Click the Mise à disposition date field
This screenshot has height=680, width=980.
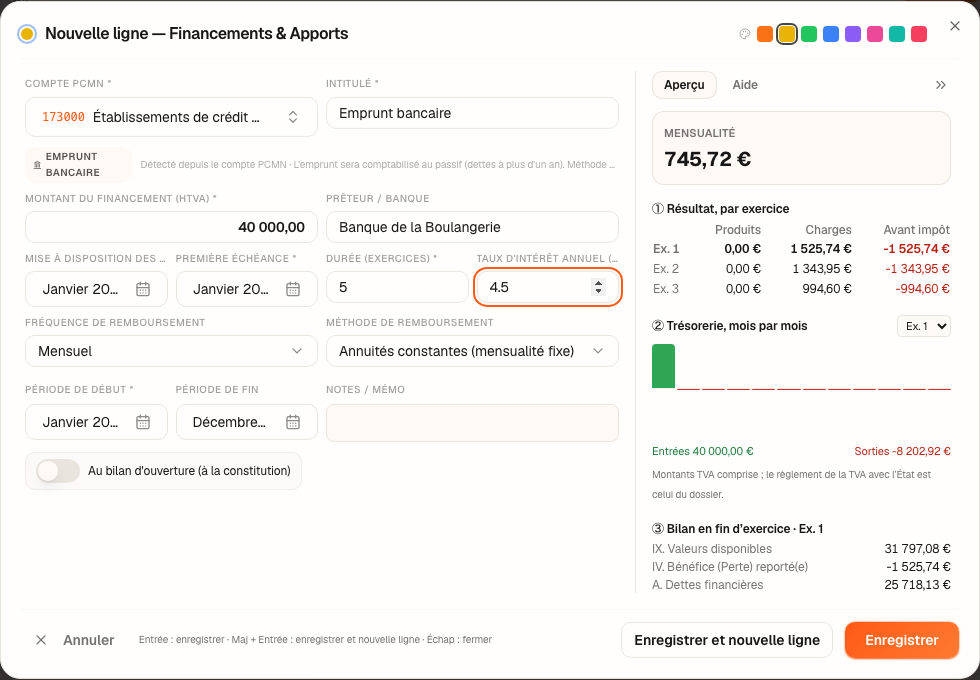[x=96, y=289]
